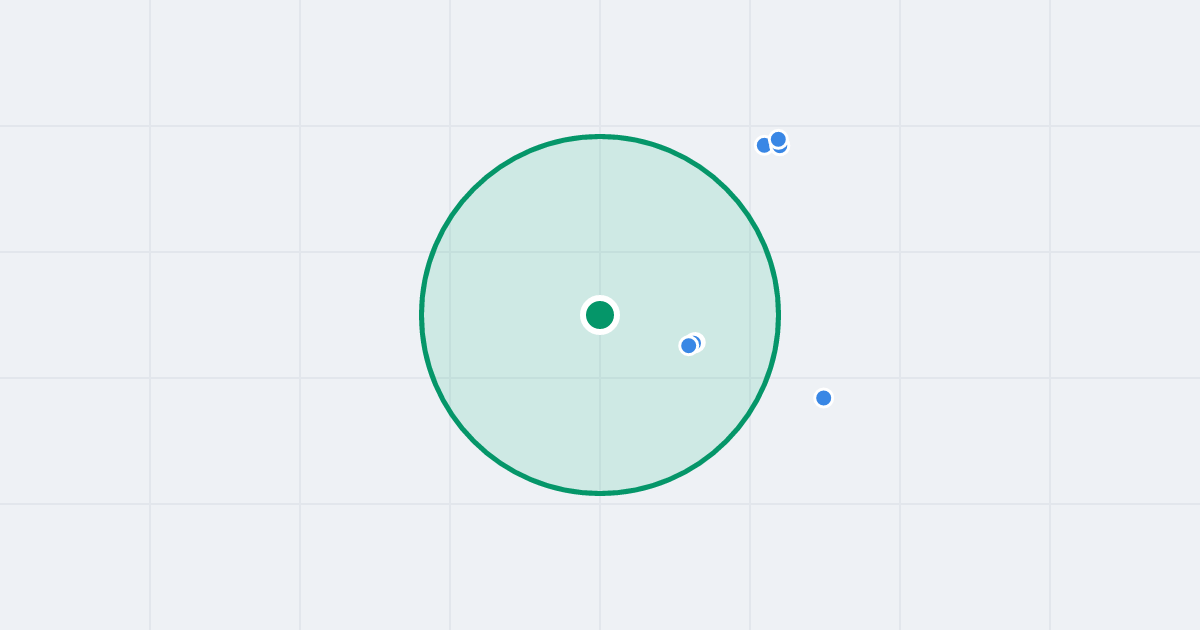Image resolution: width=1200 pixels, height=630 pixels.
Task: Pick the topmost blue marker in the three-marker cluster
Action: [778, 139]
